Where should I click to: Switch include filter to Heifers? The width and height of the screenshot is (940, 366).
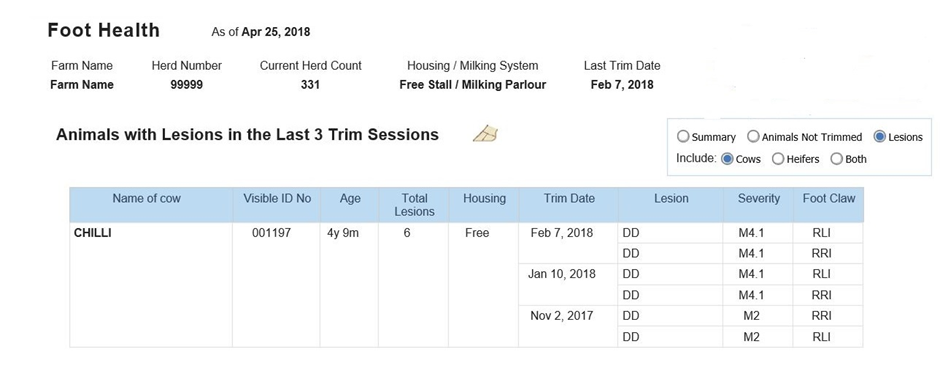(778, 159)
